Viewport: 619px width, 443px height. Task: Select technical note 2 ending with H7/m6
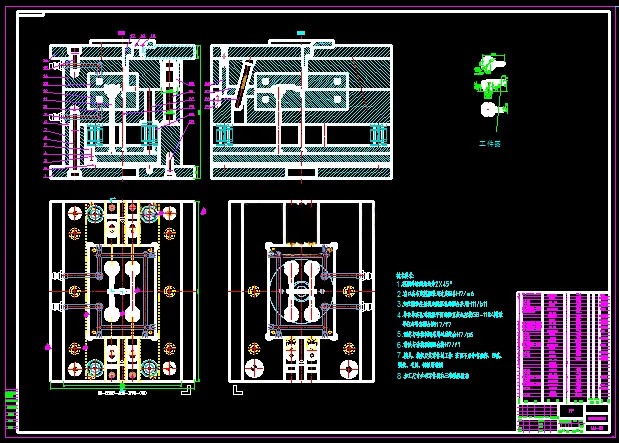[x=435, y=294]
